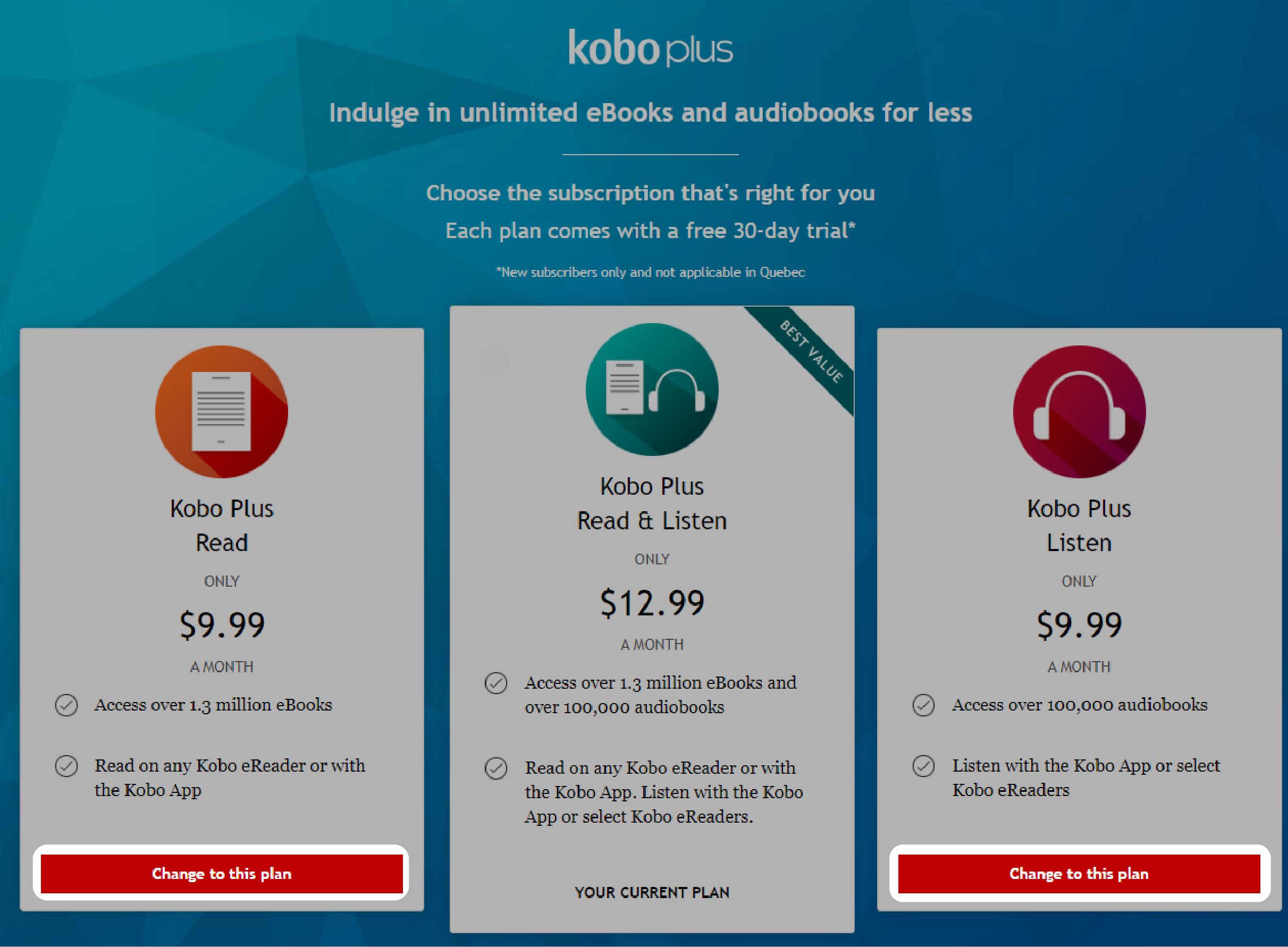Click the Quebec trial disclaimer text

[650, 272]
